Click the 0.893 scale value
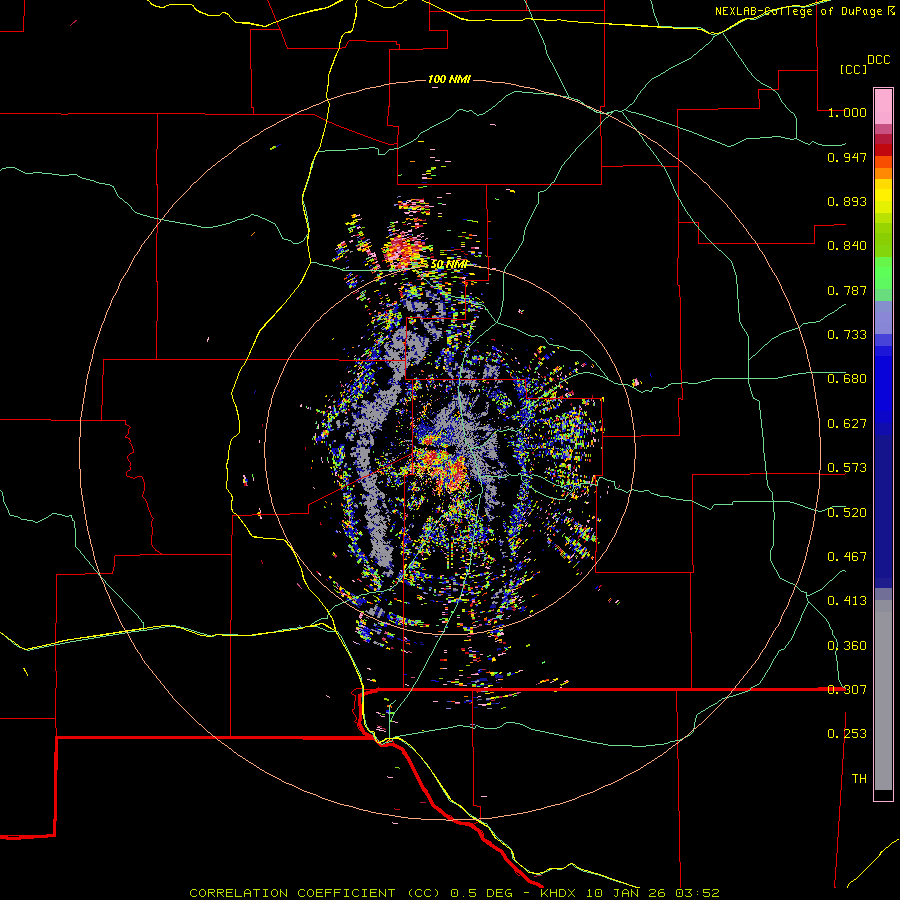 pyautogui.click(x=847, y=201)
